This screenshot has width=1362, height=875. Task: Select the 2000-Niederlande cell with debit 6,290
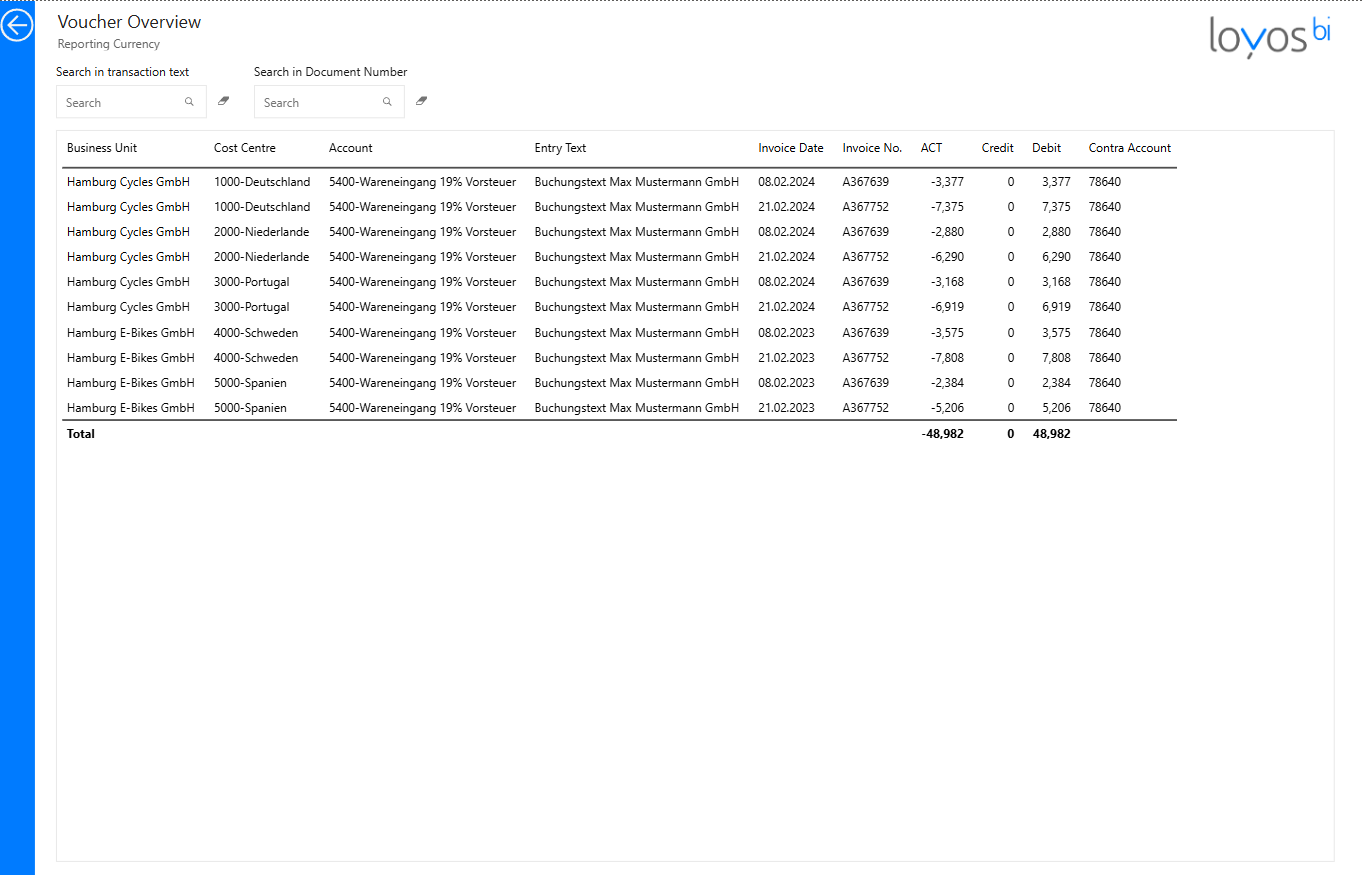pos(262,257)
